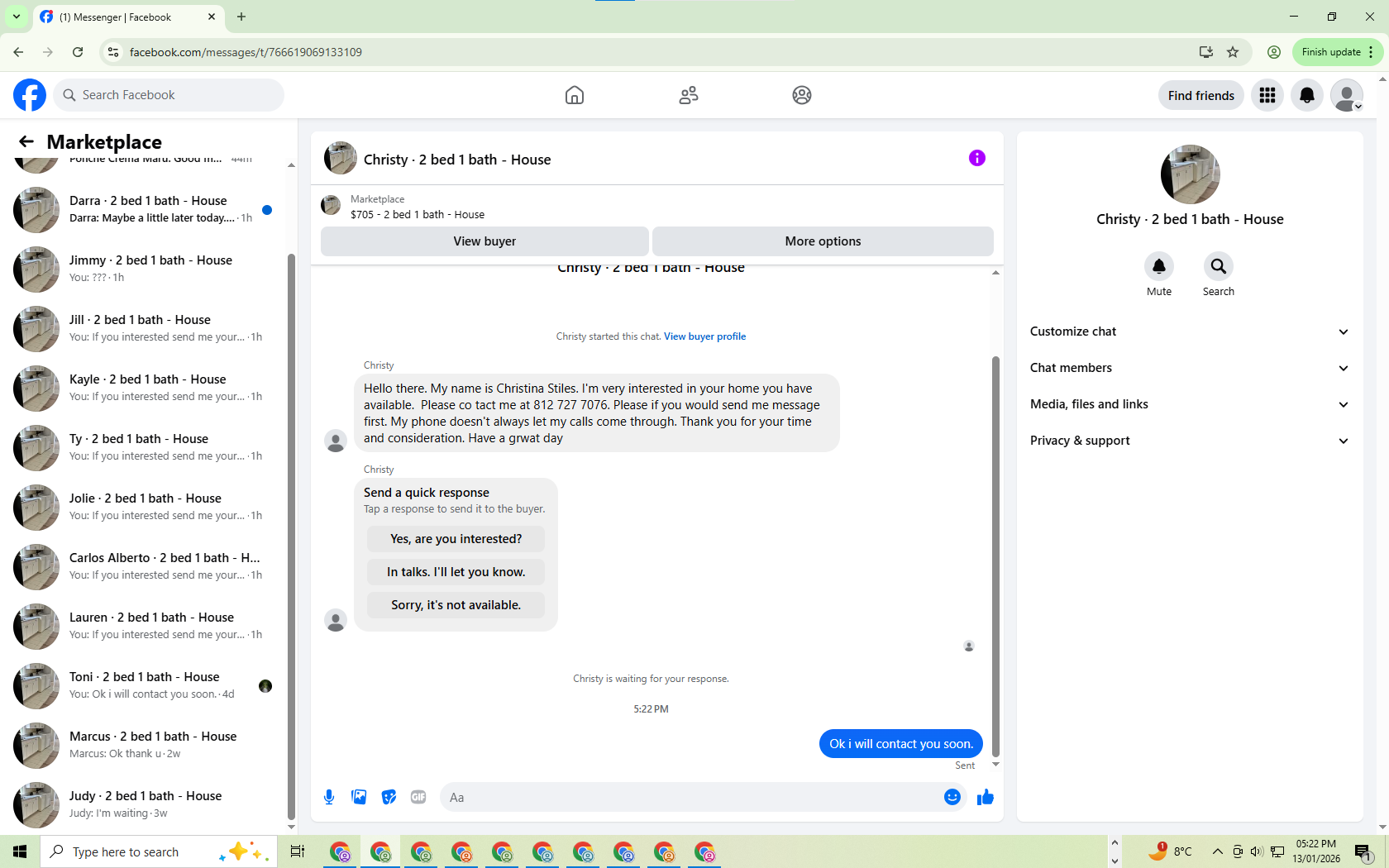The height and width of the screenshot is (868, 1389).
Task: Expand Customize chat section
Action: (1190, 331)
